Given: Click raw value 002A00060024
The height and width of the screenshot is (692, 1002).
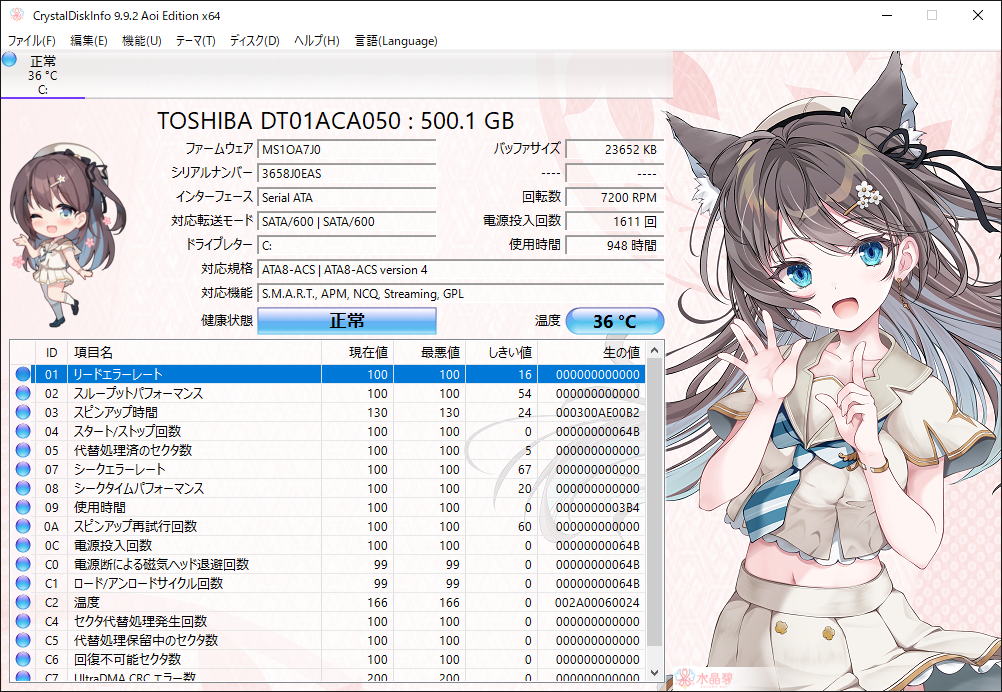Looking at the screenshot, I should pyautogui.click(x=597, y=603).
